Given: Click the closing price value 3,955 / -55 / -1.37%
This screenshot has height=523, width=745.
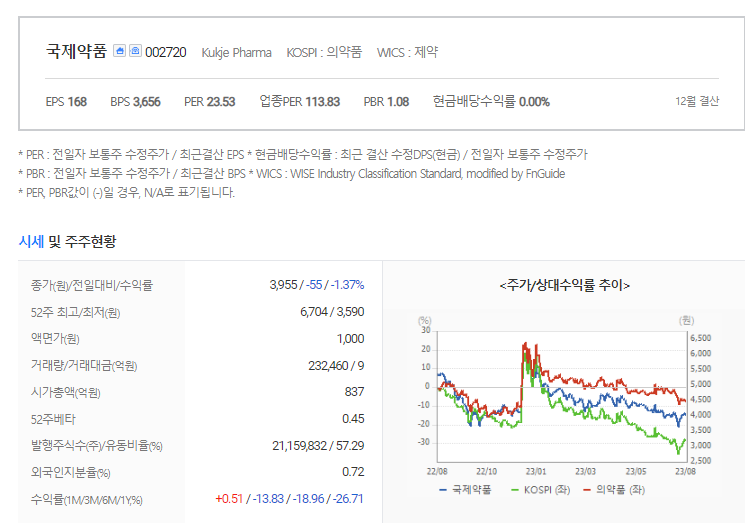Looking at the screenshot, I should 317,285.
